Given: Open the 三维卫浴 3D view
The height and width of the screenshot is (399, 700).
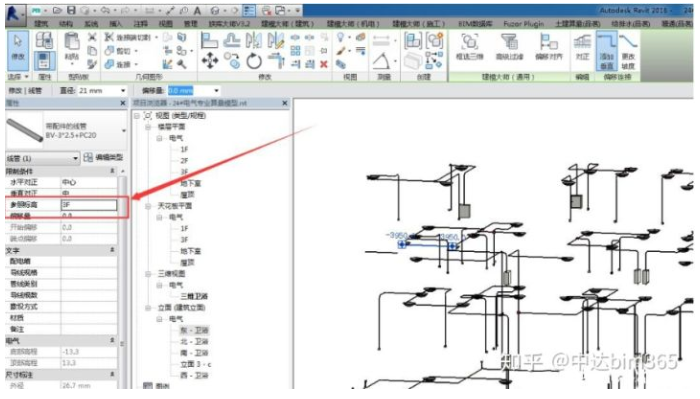Looking at the screenshot, I should click(194, 296).
